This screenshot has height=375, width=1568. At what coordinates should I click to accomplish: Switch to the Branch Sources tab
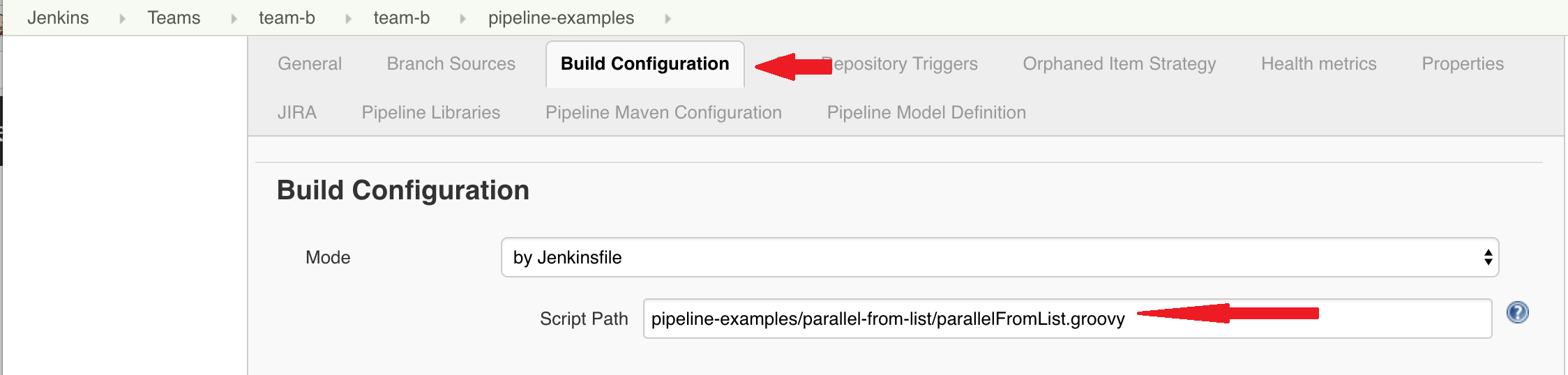tap(451, 63)
